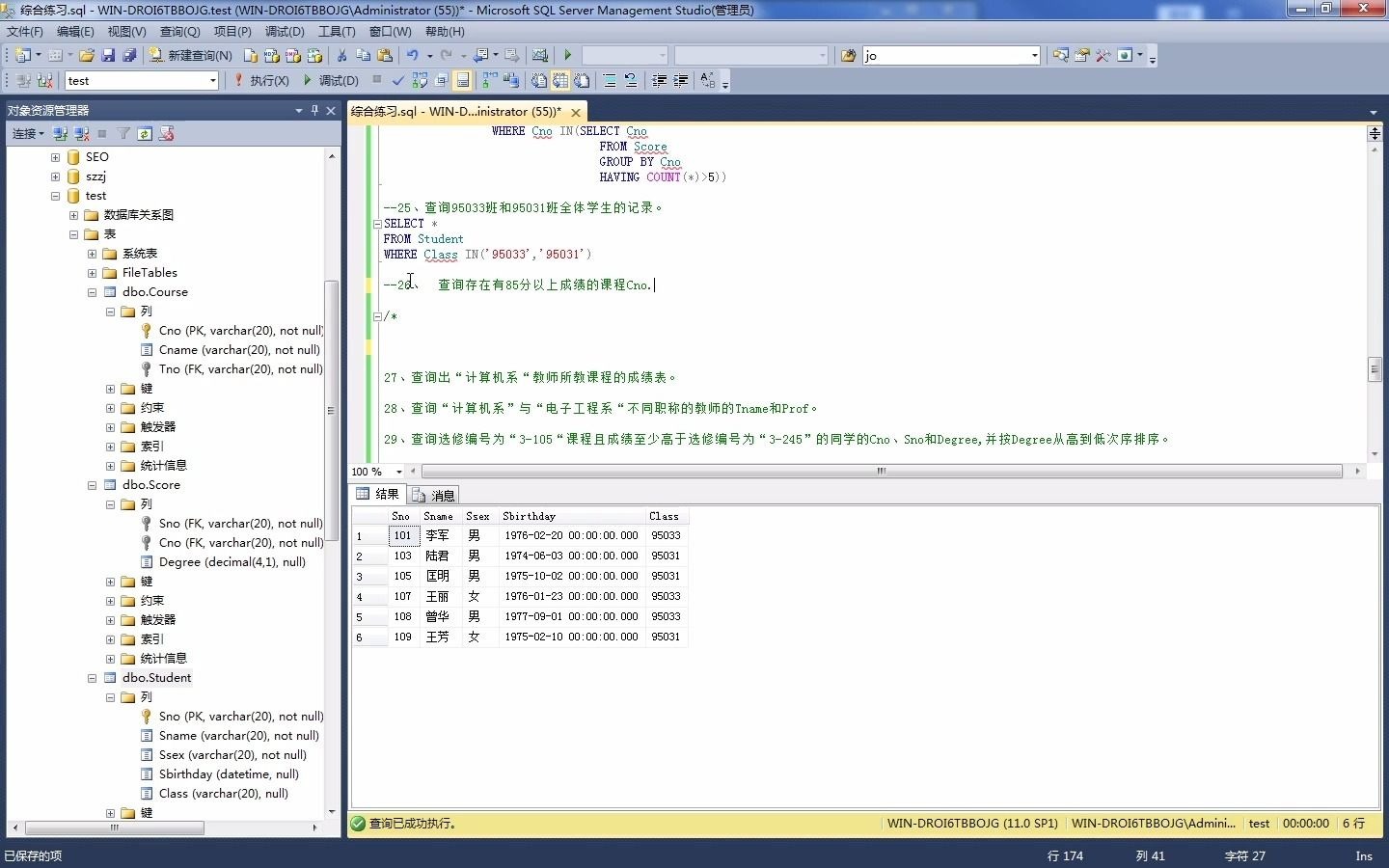Save all files in toolbar
The image size is (1389, 868).
tap(128, 56)
